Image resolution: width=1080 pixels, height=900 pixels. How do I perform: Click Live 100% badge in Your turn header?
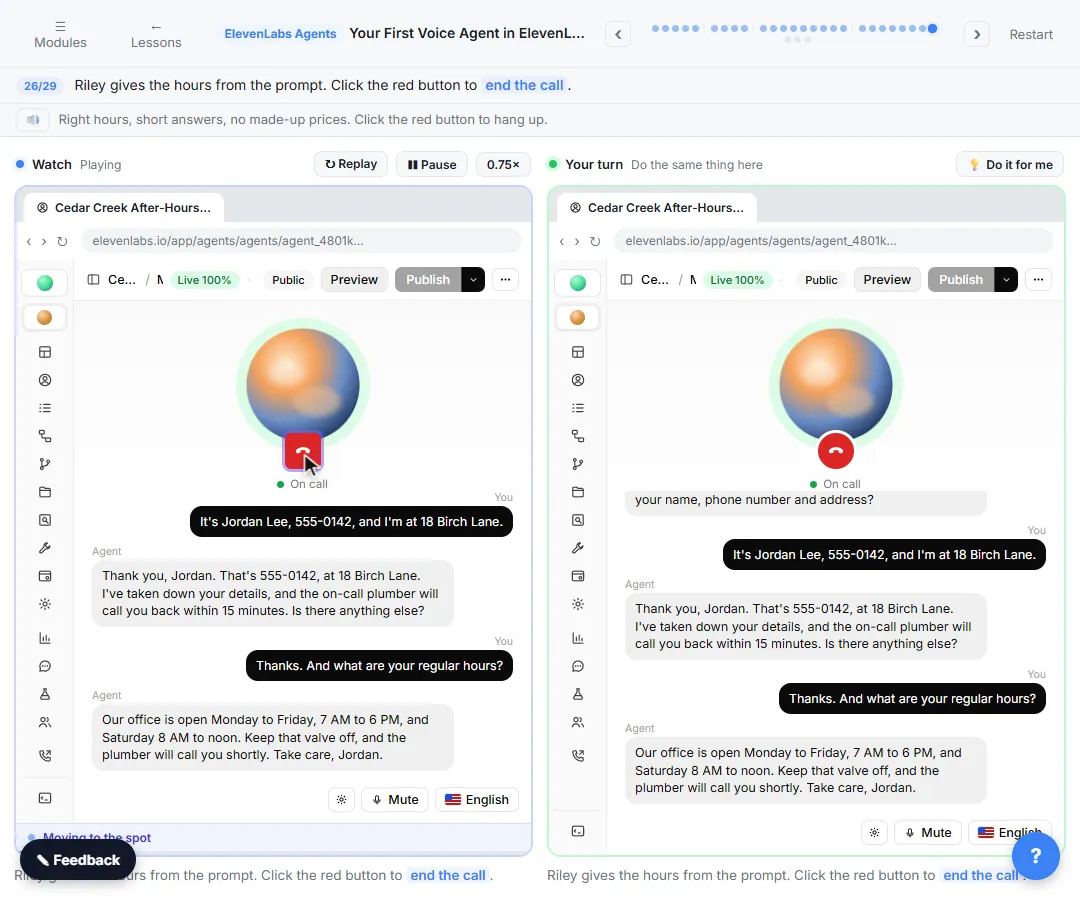(x=737, y=280)
